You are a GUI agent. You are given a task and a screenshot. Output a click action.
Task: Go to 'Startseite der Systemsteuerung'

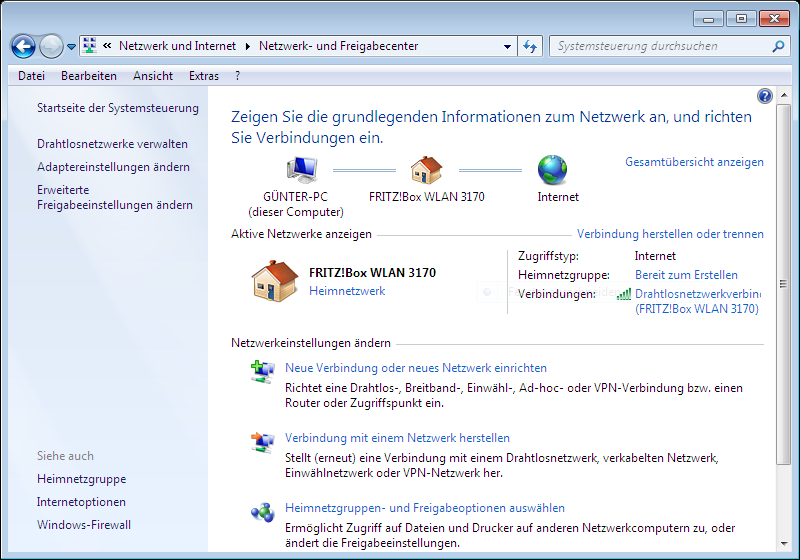(118, 108)
